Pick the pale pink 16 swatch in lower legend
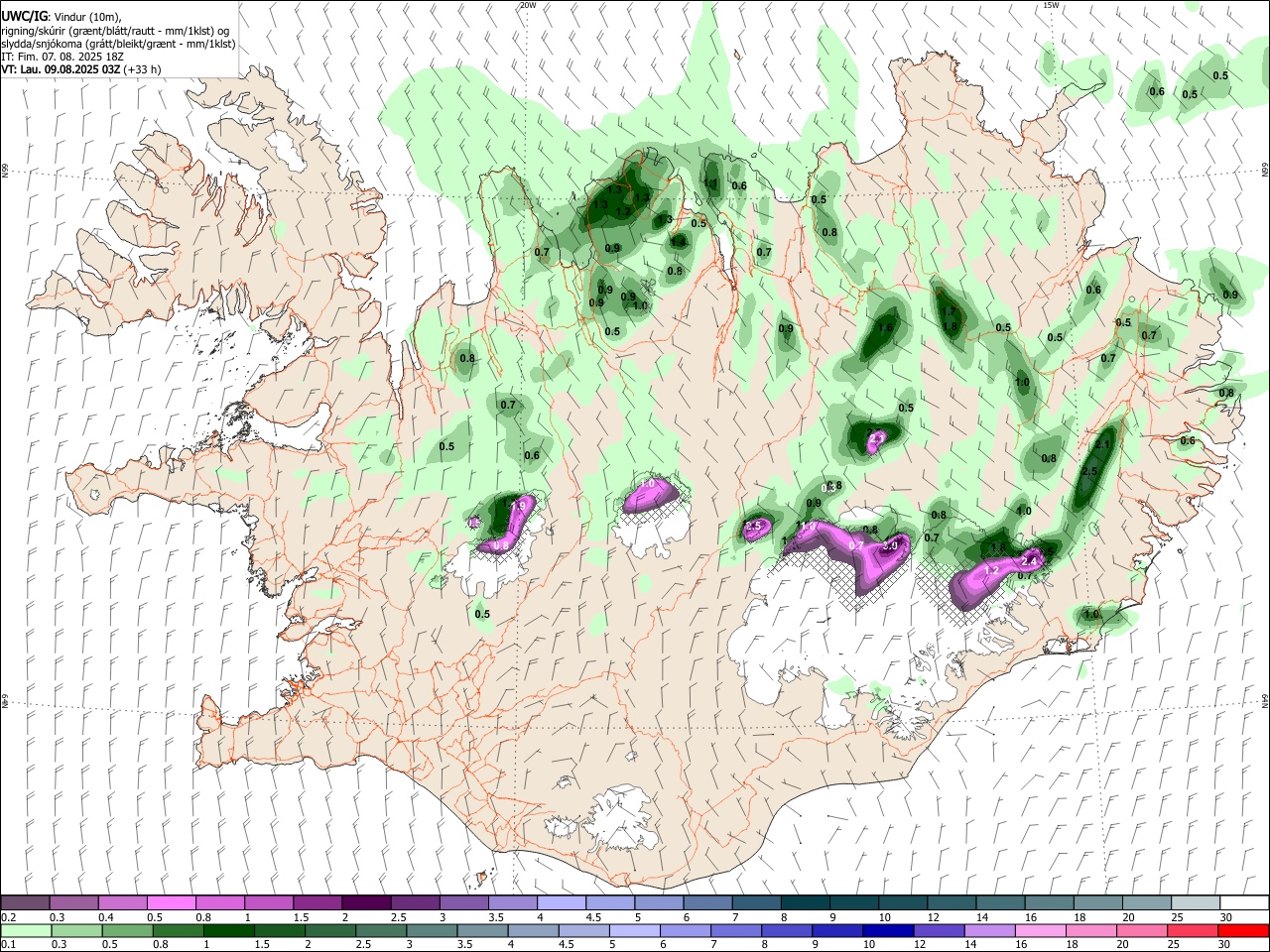The image size is (1270, 952). pyautogui.click(x=1041, y=930)
